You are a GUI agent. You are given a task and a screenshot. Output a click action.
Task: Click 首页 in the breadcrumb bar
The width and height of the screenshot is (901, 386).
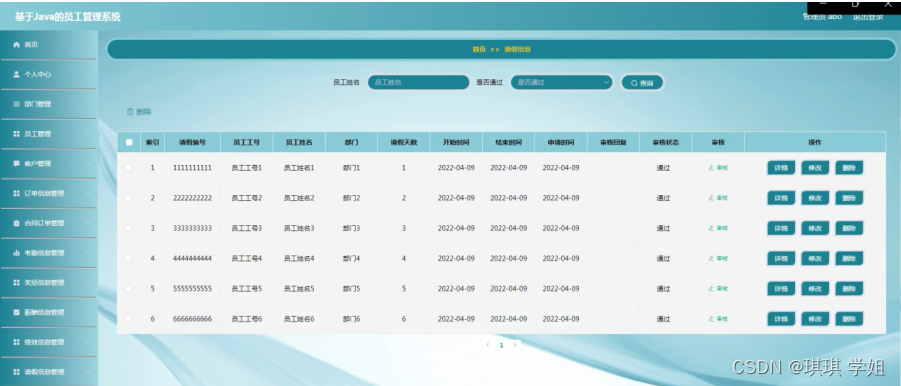[479, 49]
